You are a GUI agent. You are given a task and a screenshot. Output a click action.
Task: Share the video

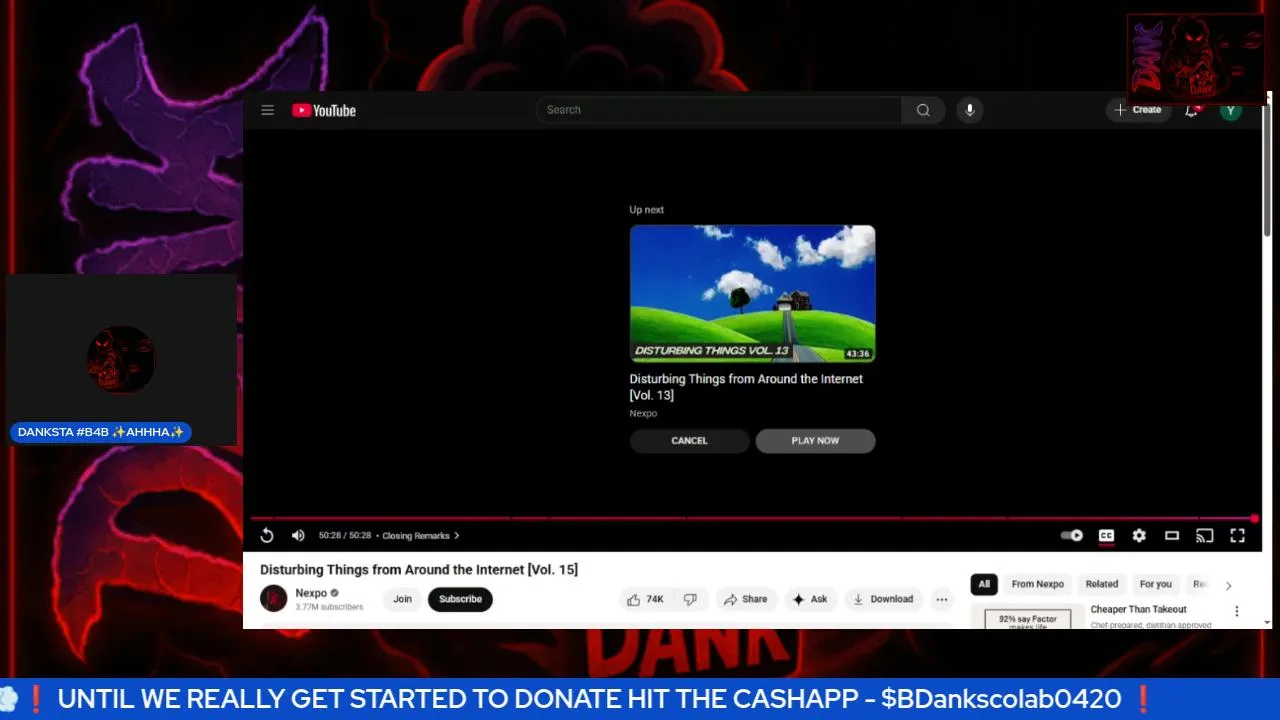point(745,599)
